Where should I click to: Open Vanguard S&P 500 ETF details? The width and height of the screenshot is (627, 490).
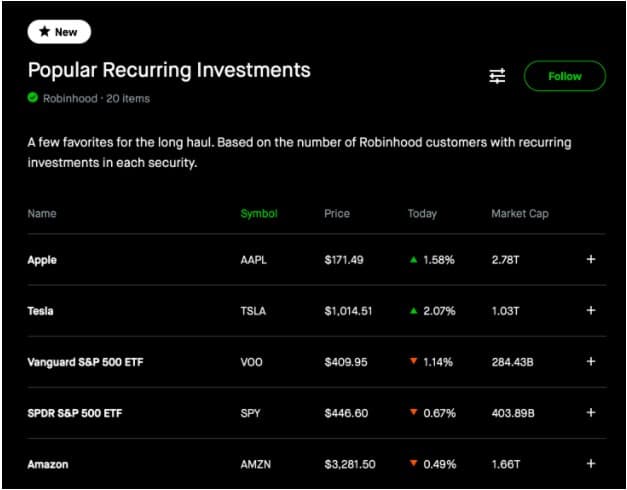[x=317, y=362]
